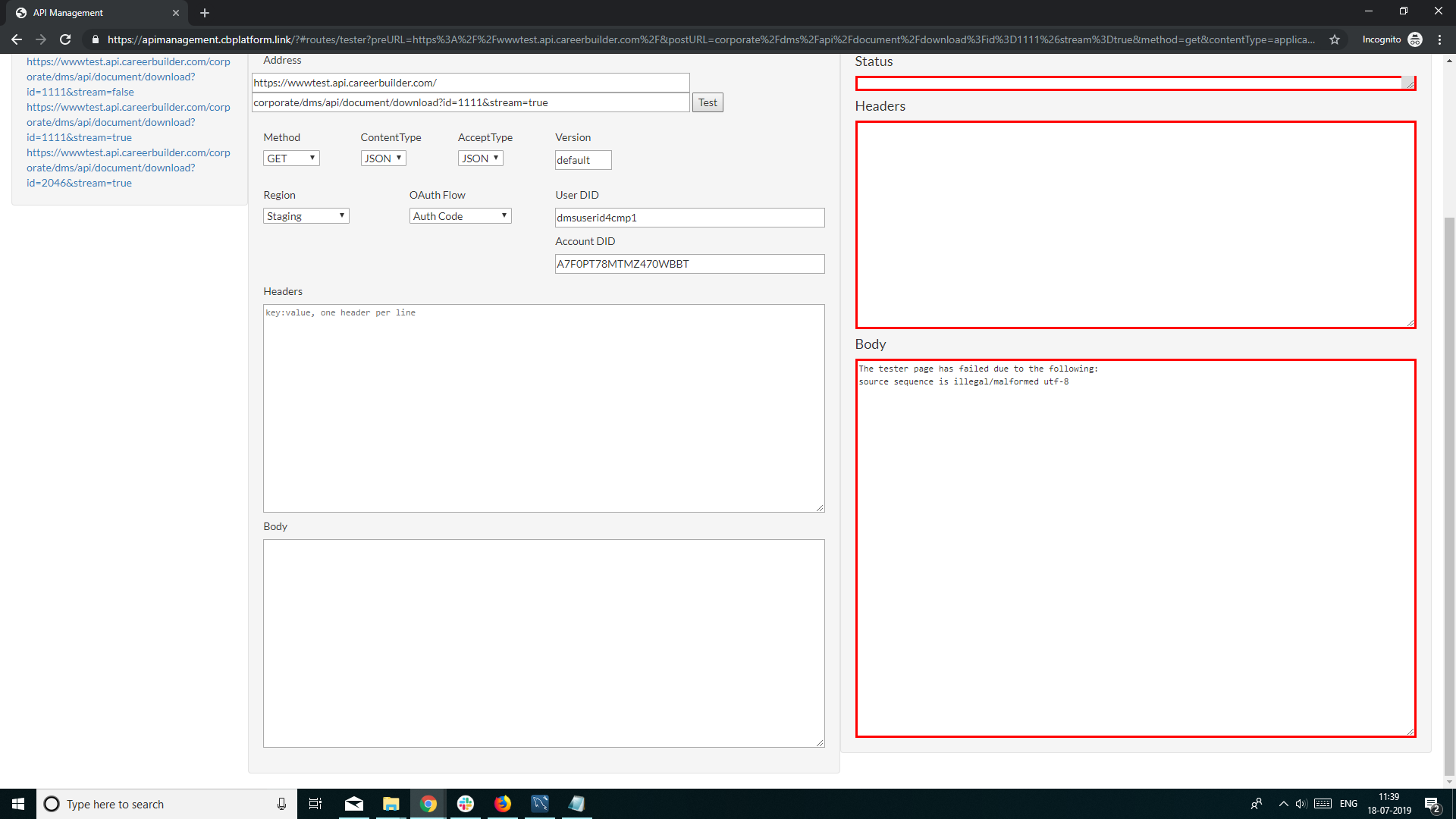The height and width of the screenshot is (819, 1456).
Task: Click the Test button
Action: click(x=708, y=103)
